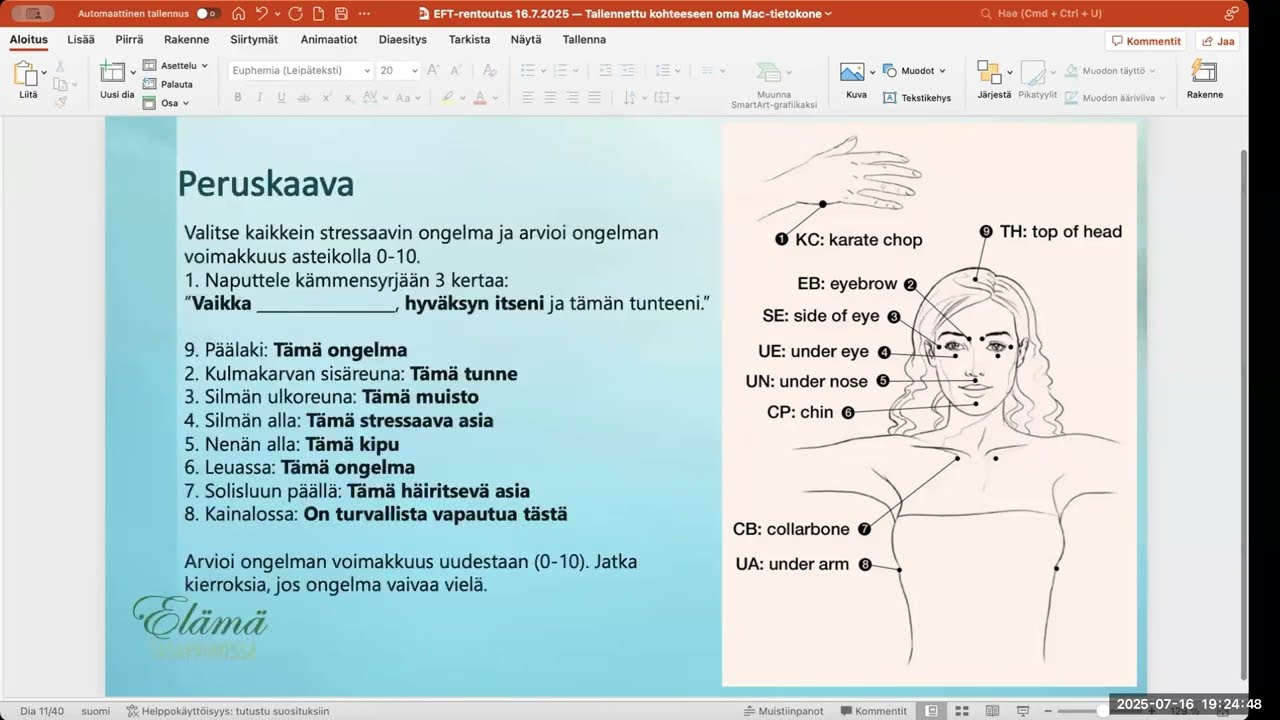1280x720 pixels.
Task: Switch to the Diaesitys tab
Action: pyautogui.click(x=403, y=40)
